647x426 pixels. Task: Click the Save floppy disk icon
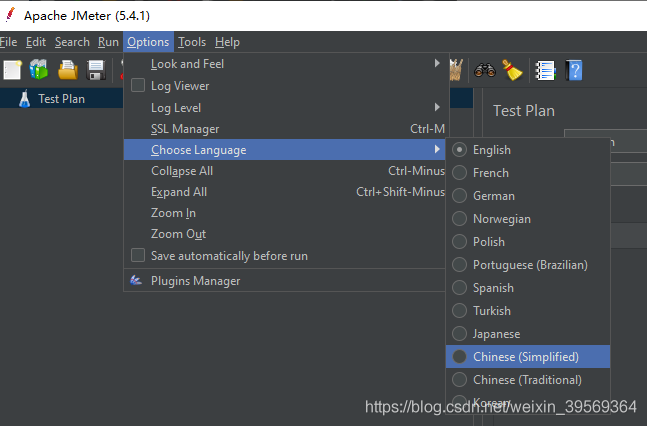tap(96, 70)
